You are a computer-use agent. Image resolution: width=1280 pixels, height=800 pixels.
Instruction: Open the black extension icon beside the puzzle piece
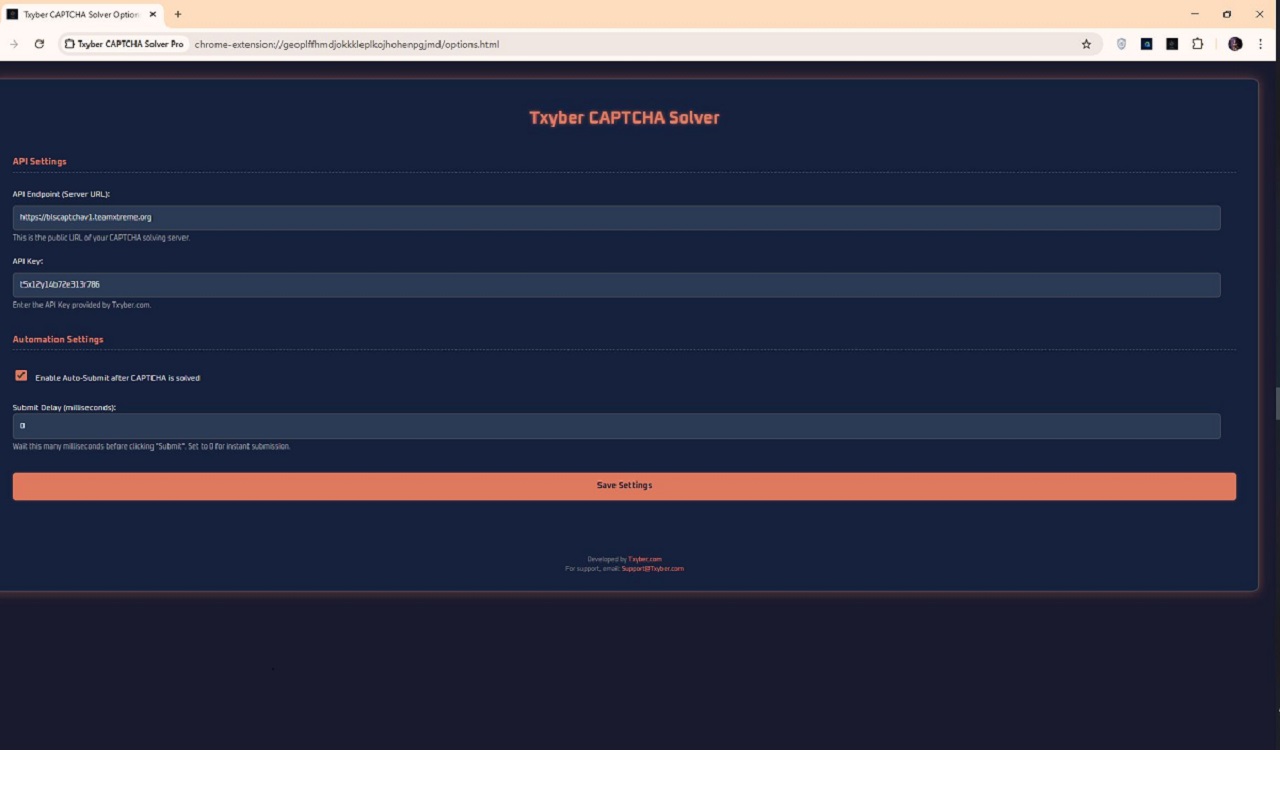click(1172, 44)
